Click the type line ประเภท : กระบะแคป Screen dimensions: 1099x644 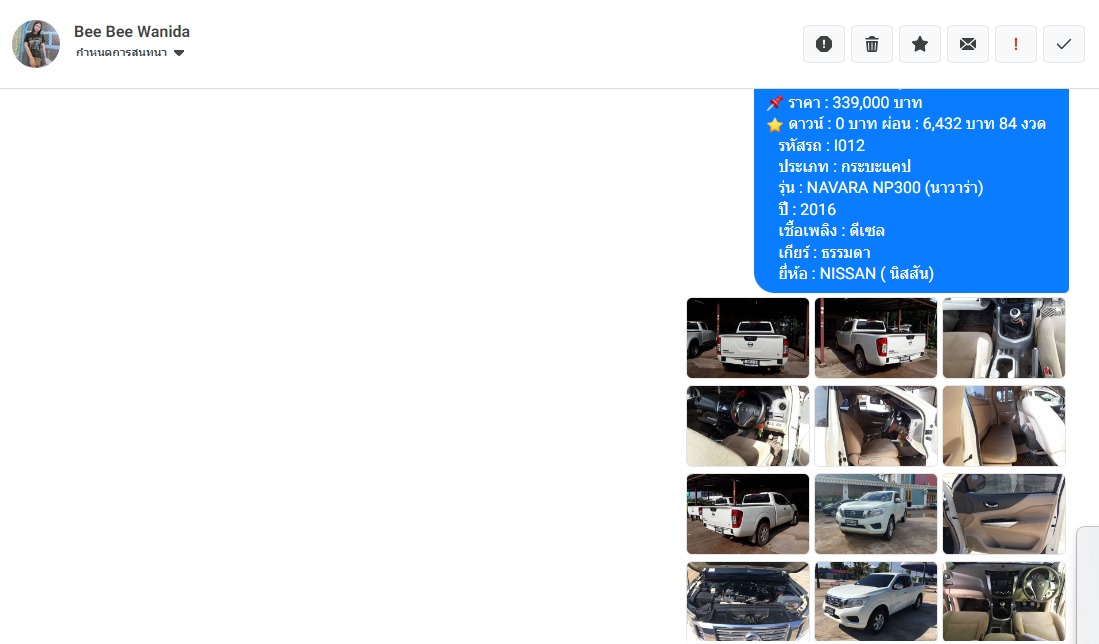(845, 167)
